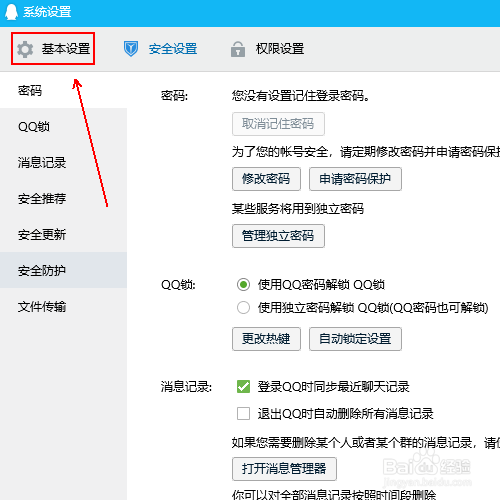500x500 pixels.
Task: Enable 退出QQ时自动删除所有消息记录 checkbox
Action: pyautogui.click(x=243, y=414)
